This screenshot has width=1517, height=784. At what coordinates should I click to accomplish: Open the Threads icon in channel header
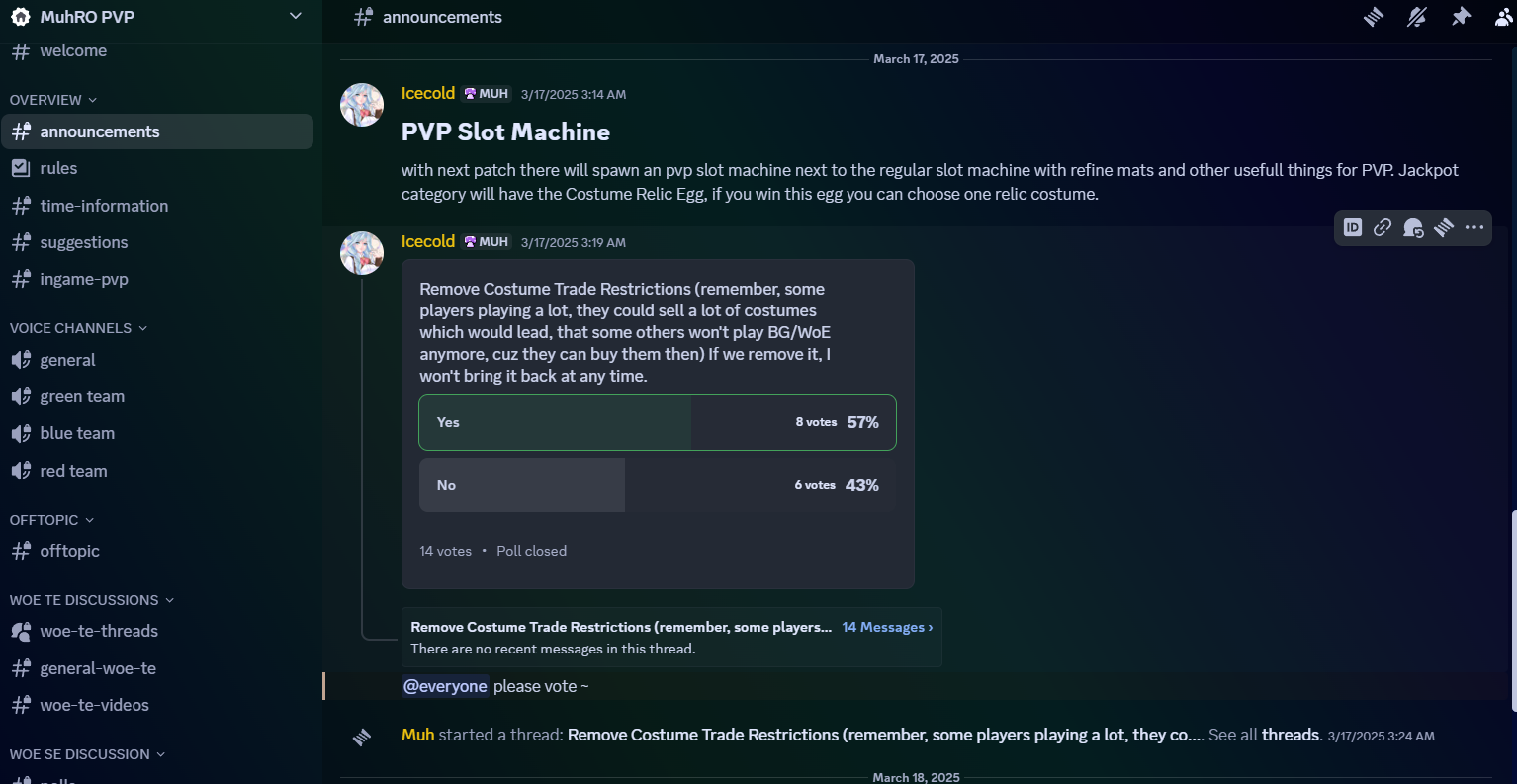tap(1374, 17)
